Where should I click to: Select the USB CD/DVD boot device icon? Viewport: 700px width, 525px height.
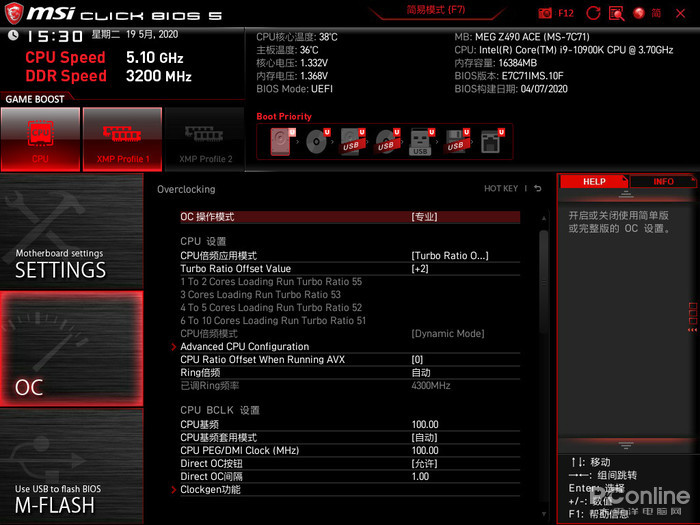387,142
